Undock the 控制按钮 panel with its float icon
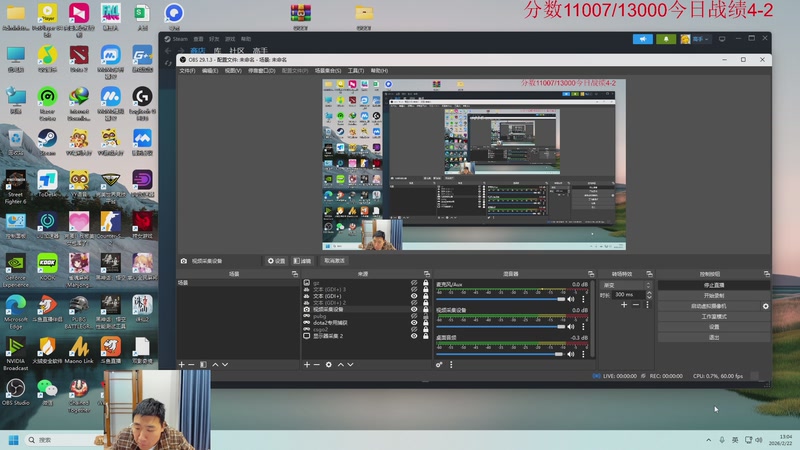800x450 pixels. click(x=766, y=274)
